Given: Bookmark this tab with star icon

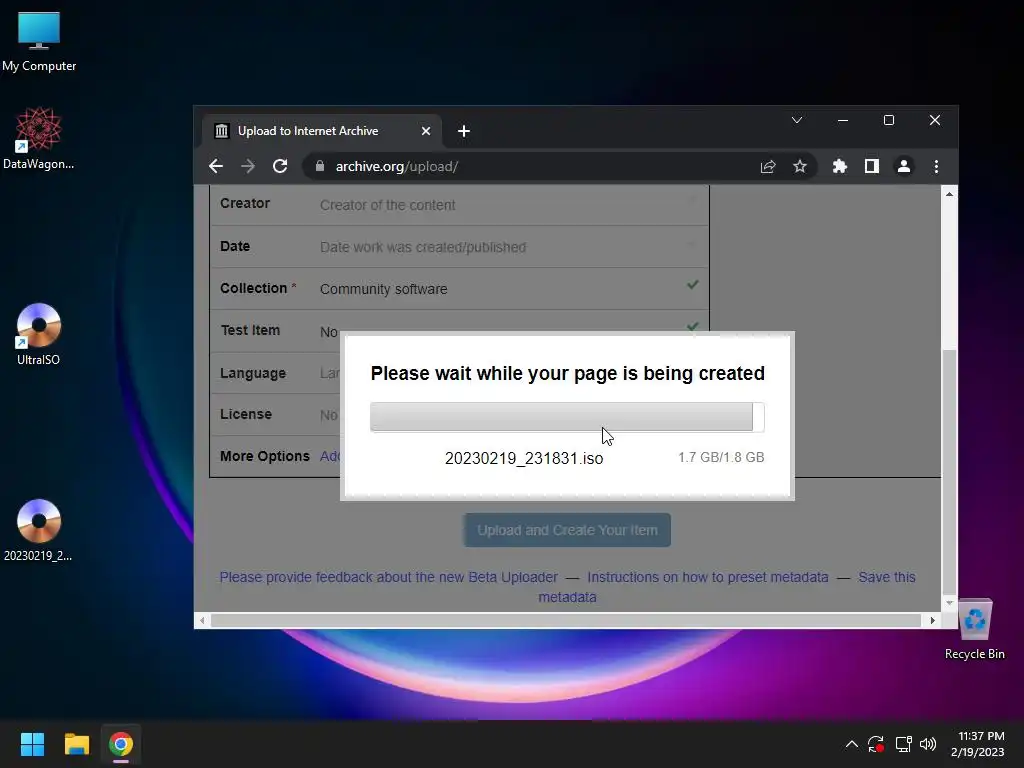Looking at the screenshot, I should (800, 167).
